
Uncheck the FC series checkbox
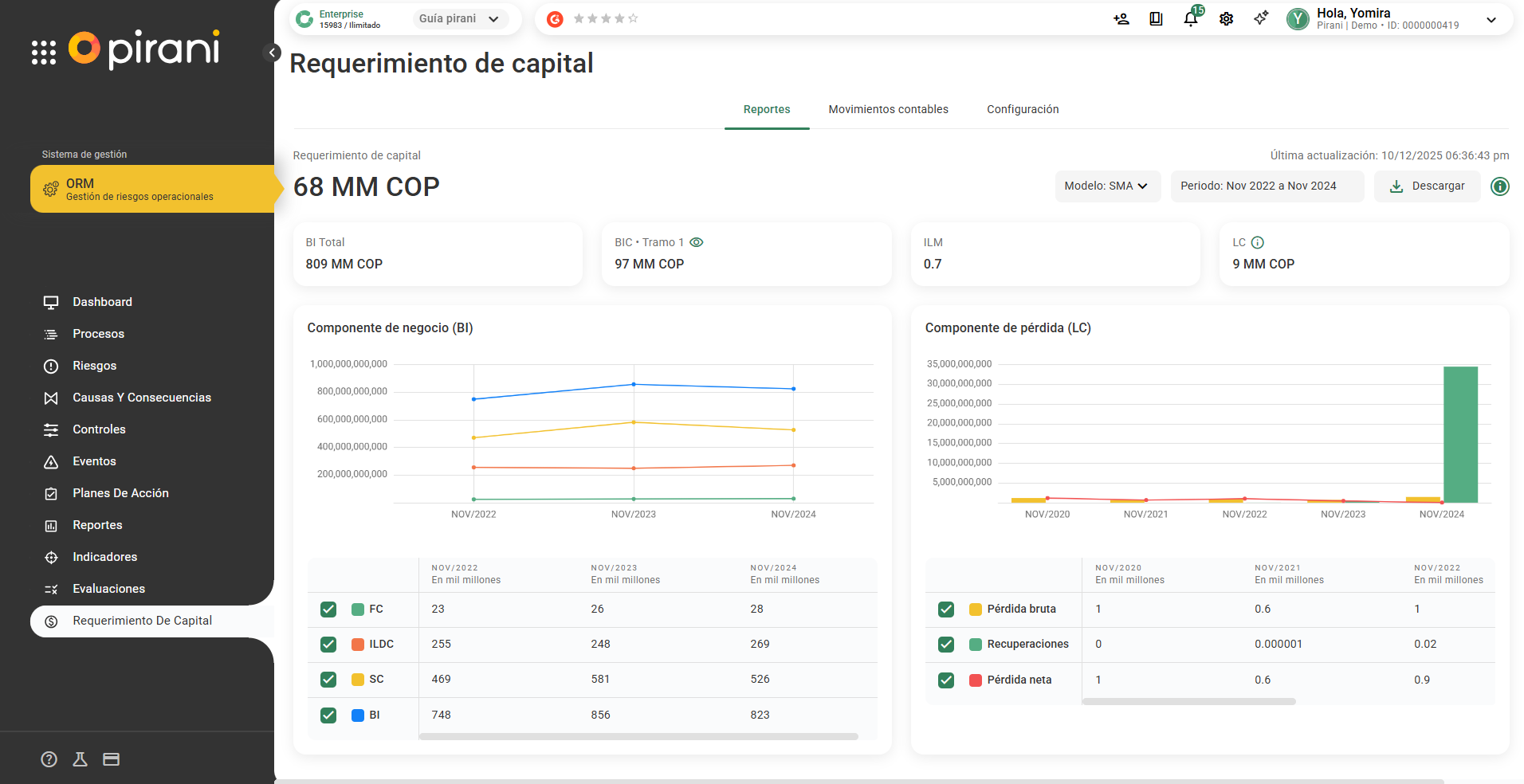point(328,610)
